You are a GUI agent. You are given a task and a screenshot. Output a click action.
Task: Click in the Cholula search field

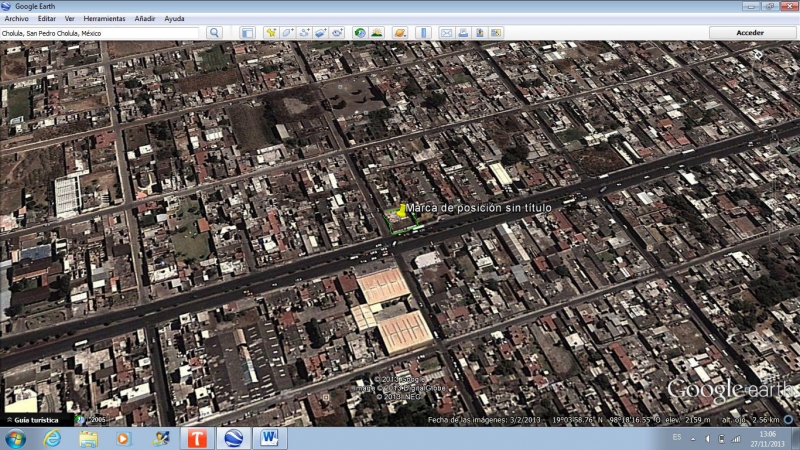coord(100,33)
